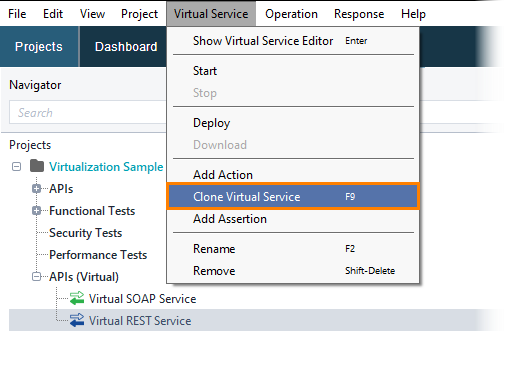
Task: Choose Show Virtual Service Editor
Action: point(293,41)
